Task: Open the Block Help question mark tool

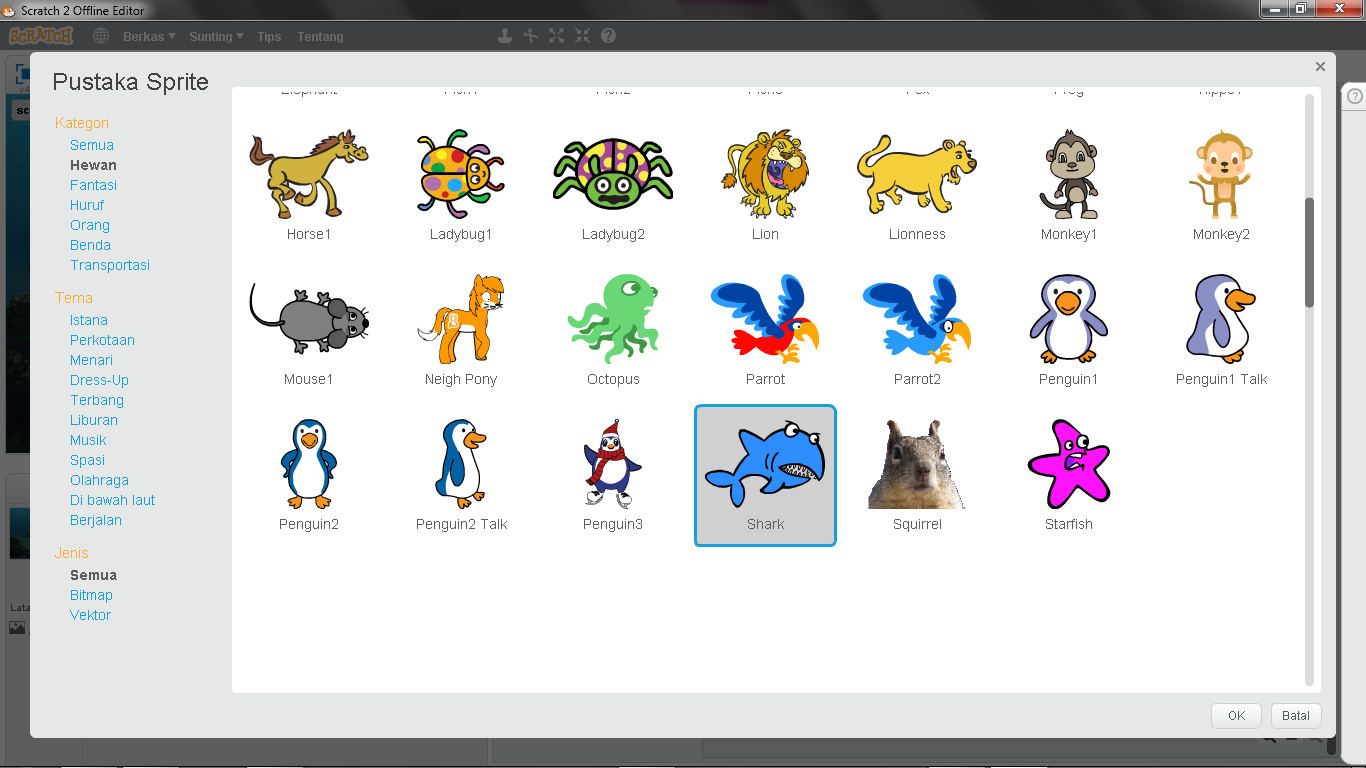Action: [607, 35]
